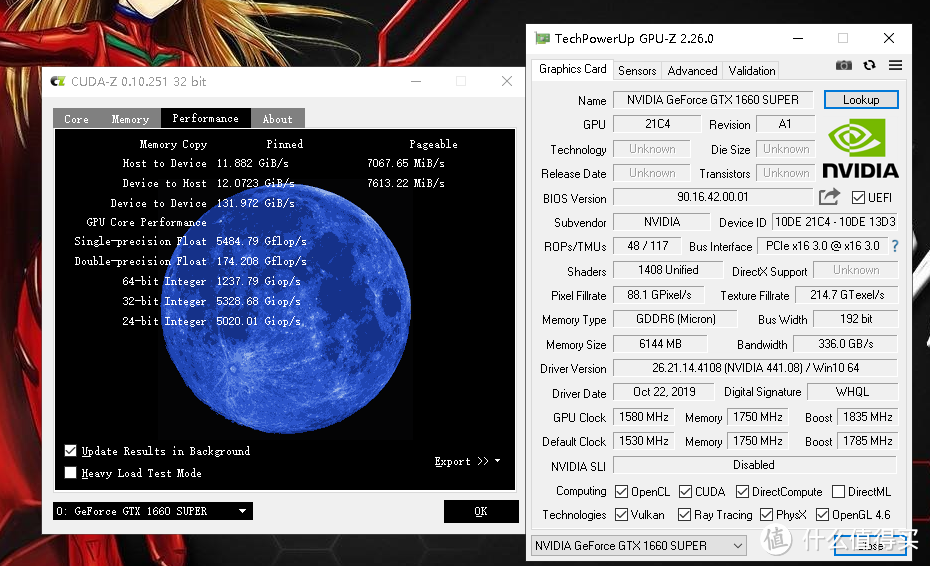Click the Host to Device pageable 7067.65 MiB/s value
930x566 pixels.
(406, 163)
